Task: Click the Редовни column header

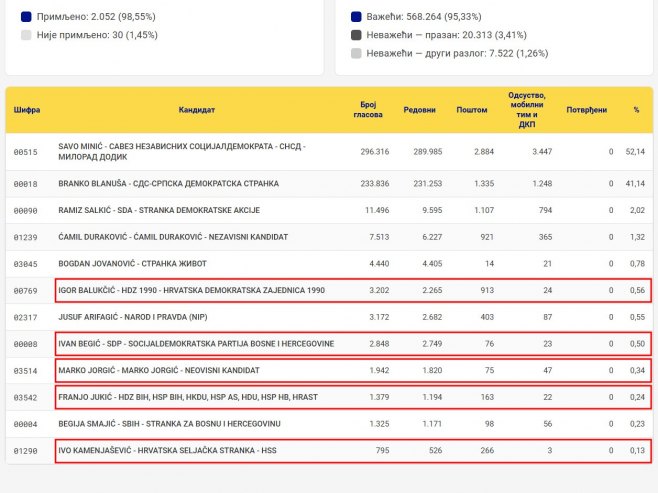Action: (x=420, y=110)
